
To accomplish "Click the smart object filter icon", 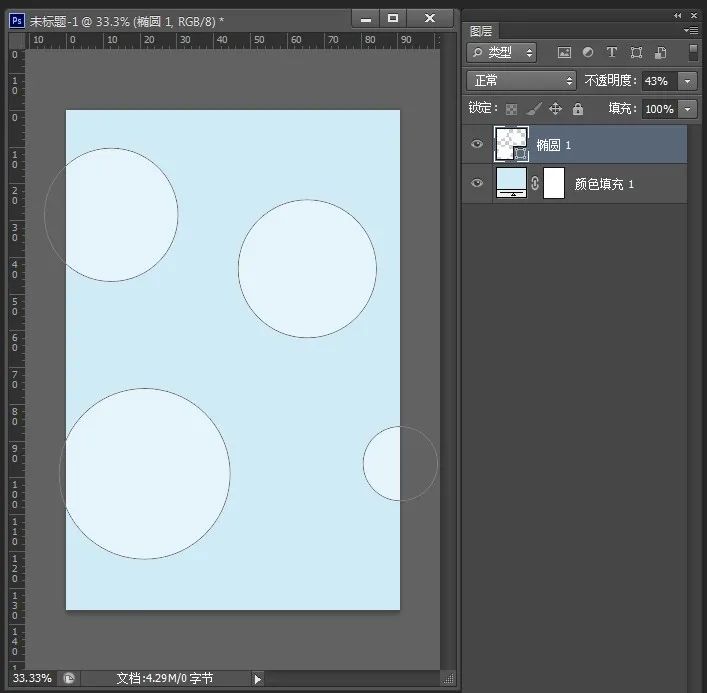I will [x=661, y=53].
